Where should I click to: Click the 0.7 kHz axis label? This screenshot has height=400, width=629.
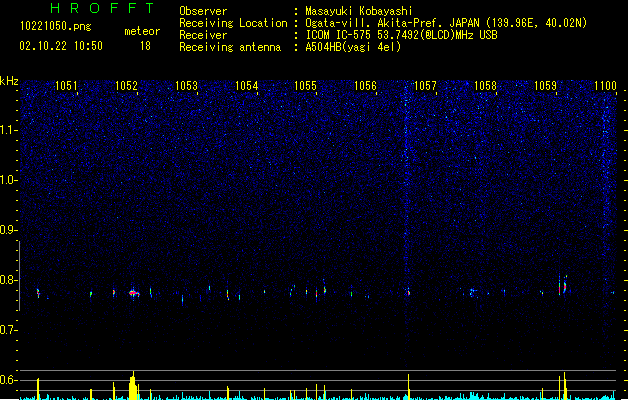click(x=9, y=330)
